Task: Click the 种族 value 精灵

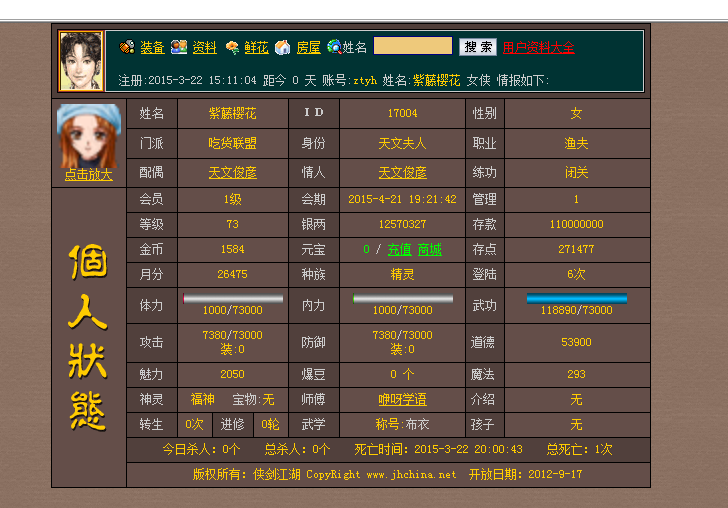Action: [x=402, y=274]
